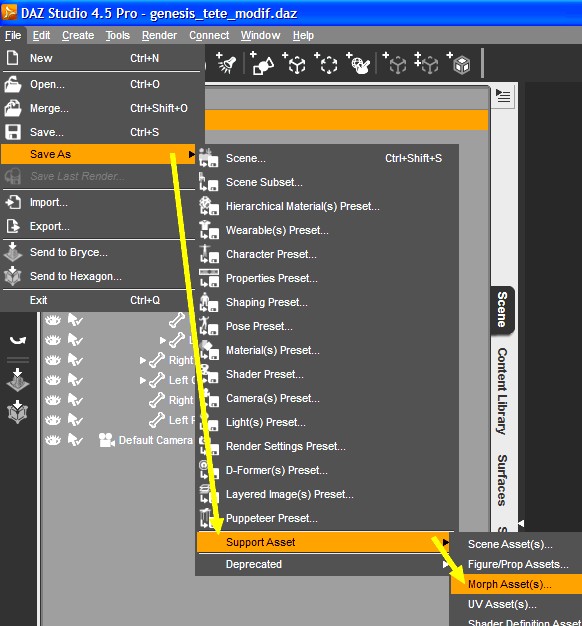Choose Morph Asset(s) from Support Asset submenu
Viewport: 582px width, 626px height.
coord(516,584)
